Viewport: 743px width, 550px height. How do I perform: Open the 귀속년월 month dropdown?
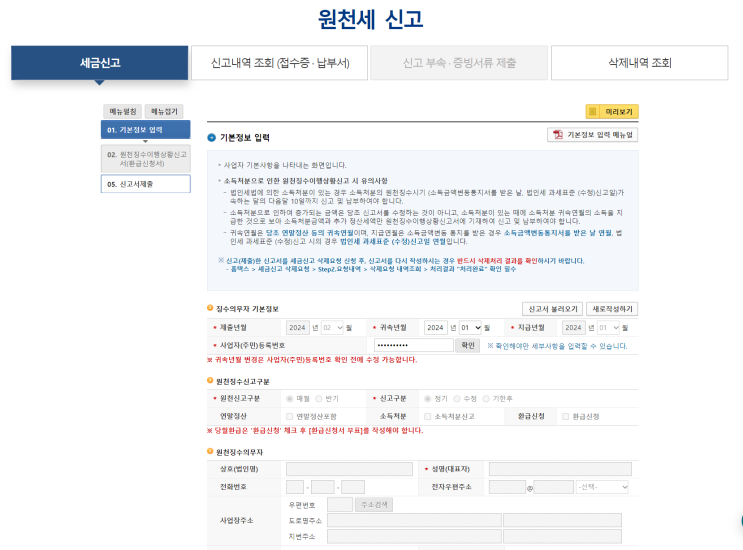point(471,327)
